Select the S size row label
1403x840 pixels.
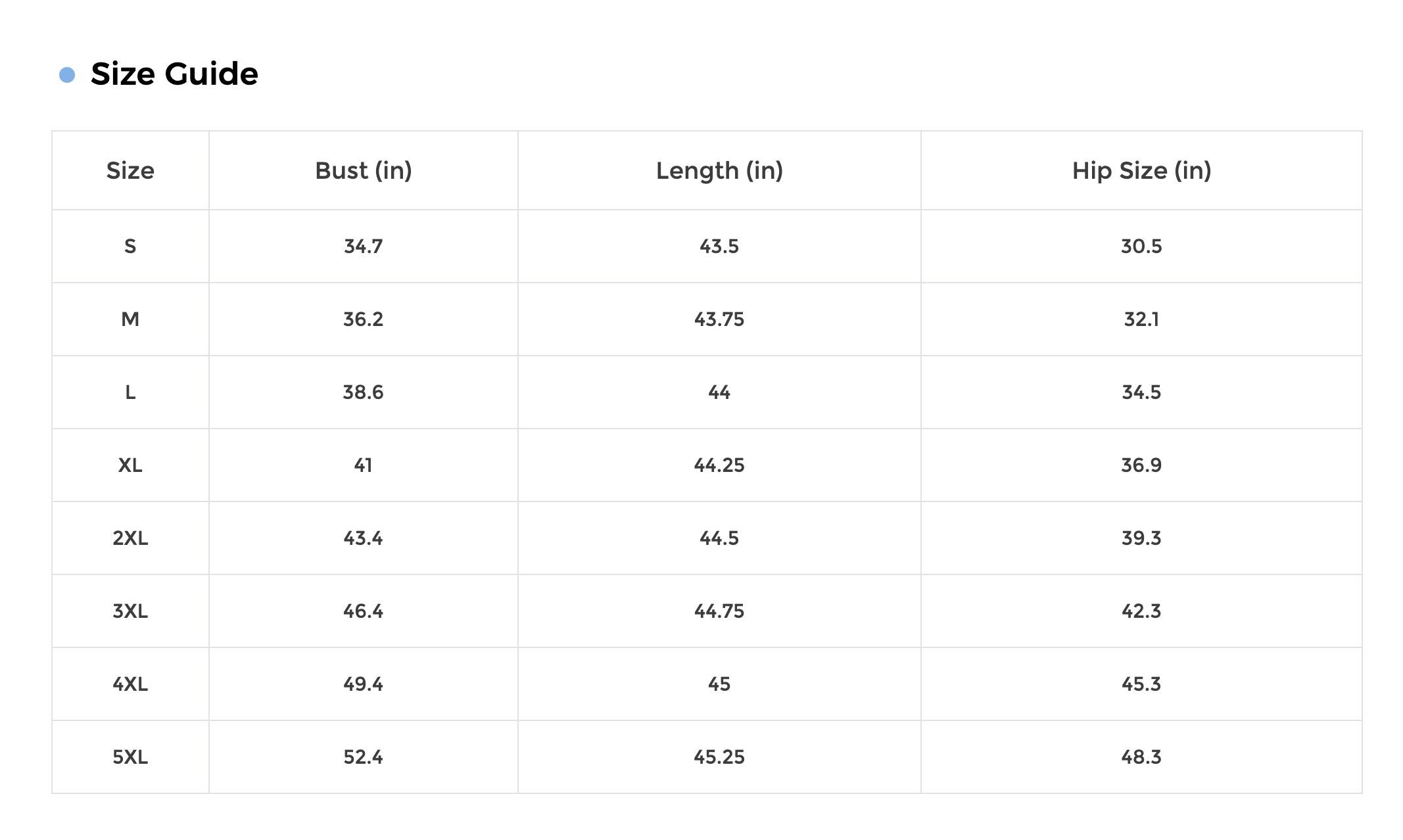click(130, 246)
